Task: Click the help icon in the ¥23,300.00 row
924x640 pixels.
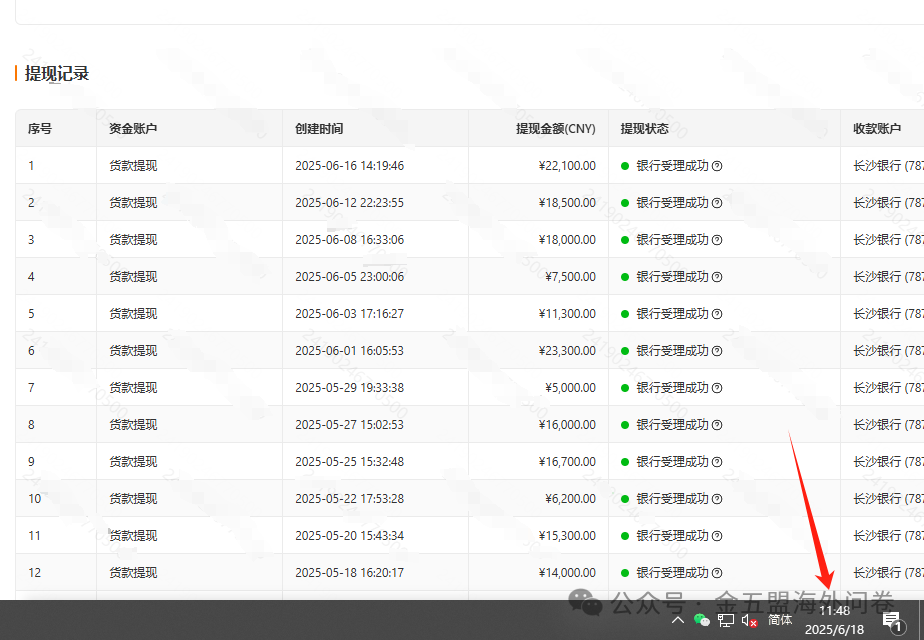Action: [x=717, y=351]
